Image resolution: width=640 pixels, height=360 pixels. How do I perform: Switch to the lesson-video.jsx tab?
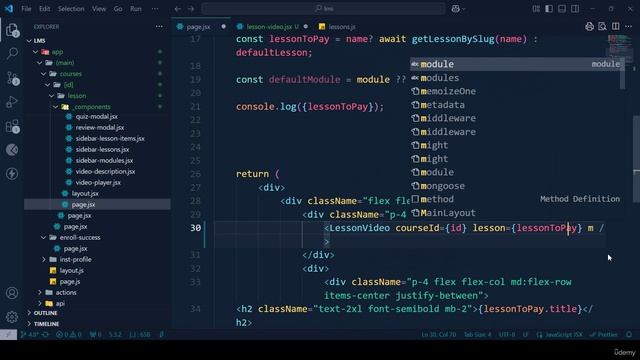click(269, 27)
